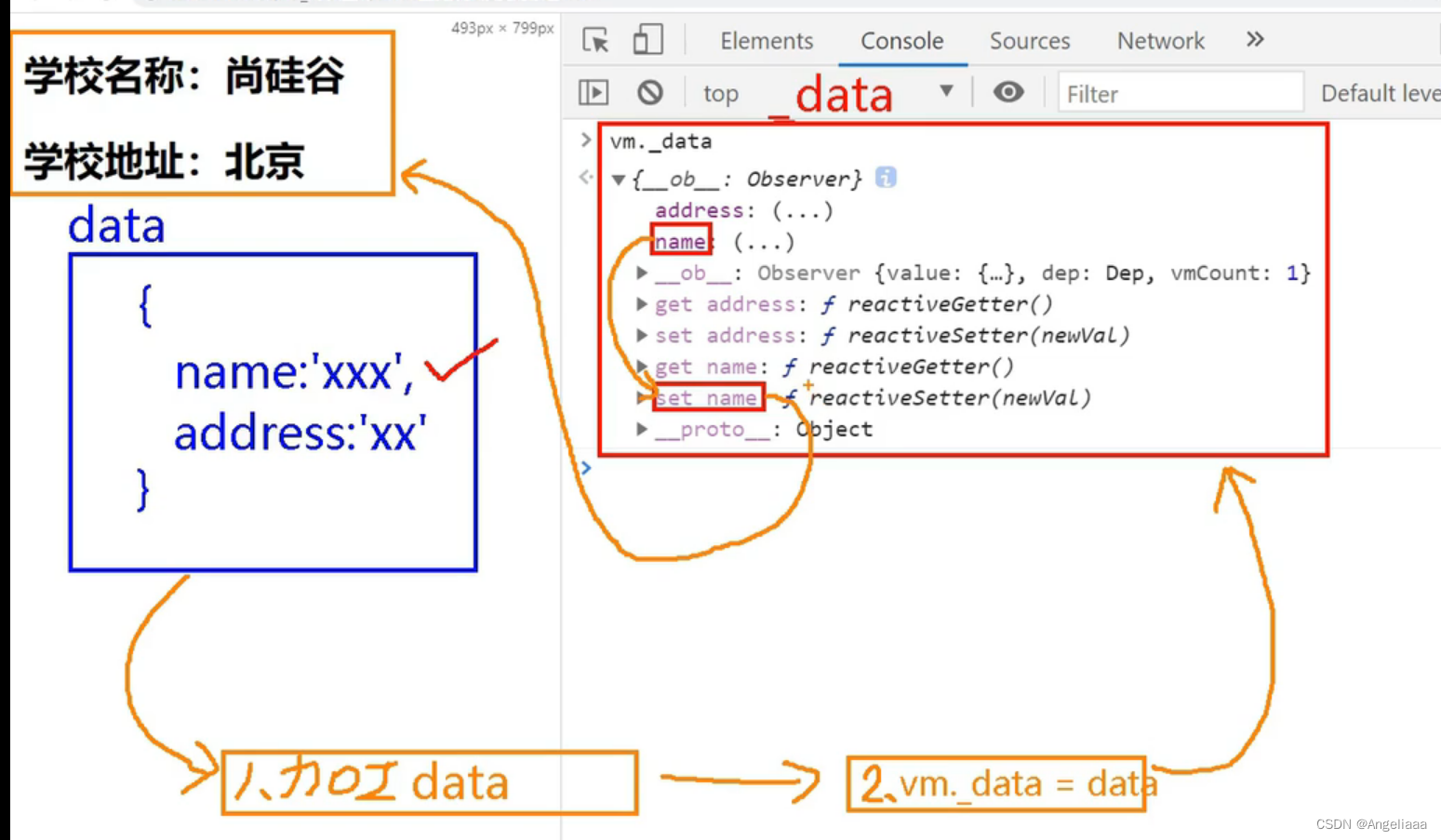Click the vm._data console input line
Screen dimensions: 1441x840
661,141
